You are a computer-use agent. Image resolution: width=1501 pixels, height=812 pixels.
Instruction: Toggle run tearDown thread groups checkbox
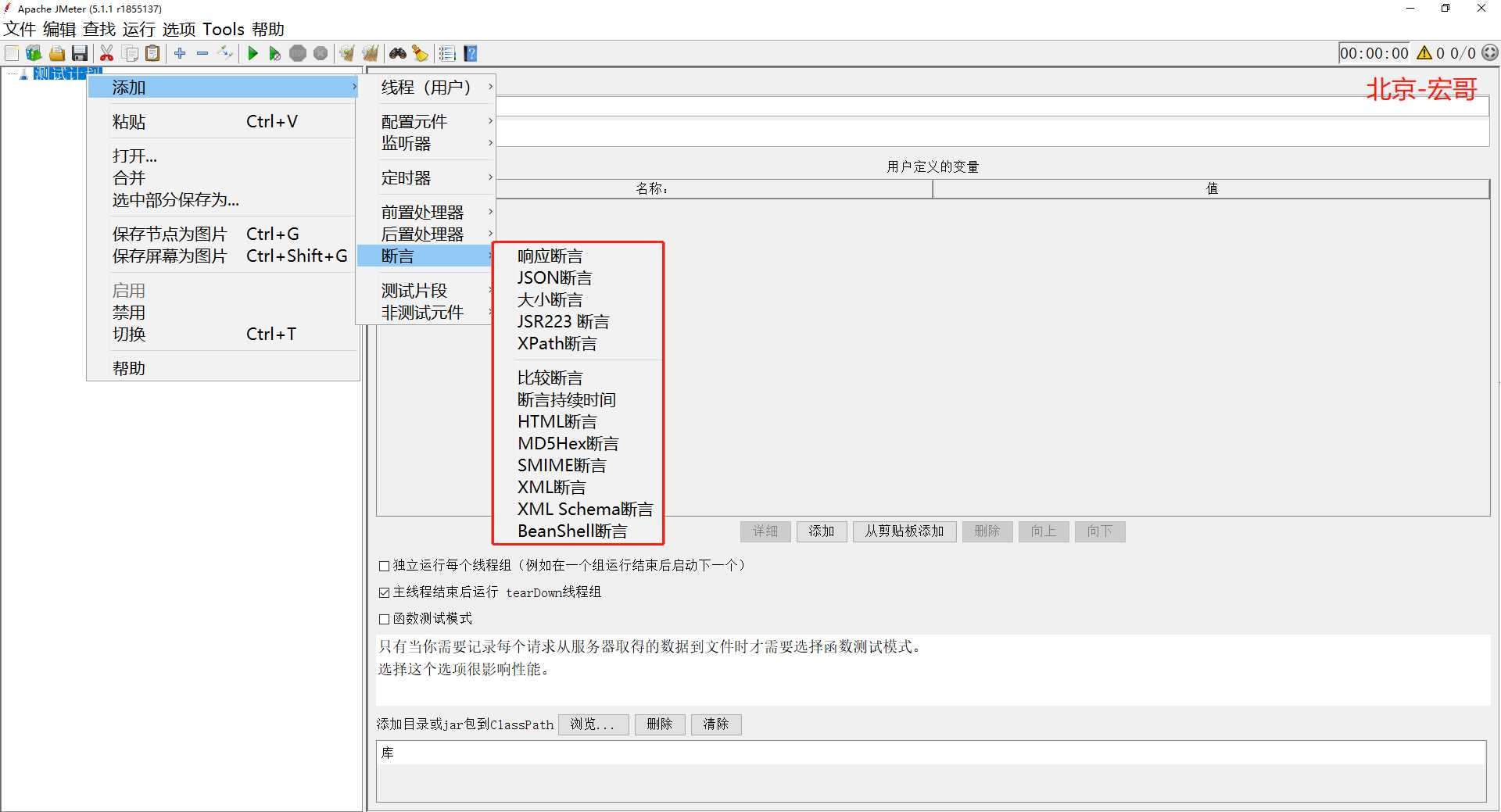(384, 592)
